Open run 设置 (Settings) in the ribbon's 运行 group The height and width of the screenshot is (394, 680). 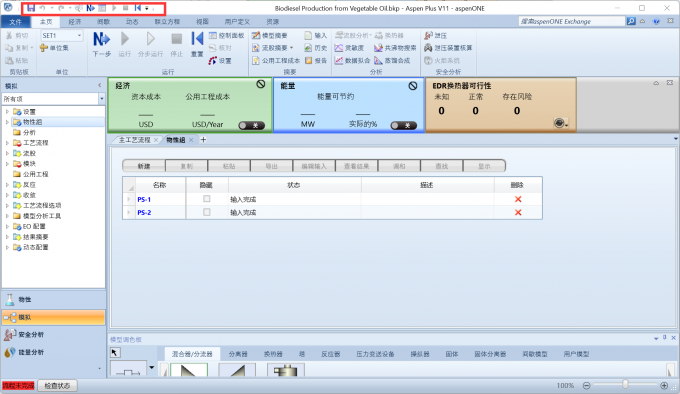click(220, 61)
